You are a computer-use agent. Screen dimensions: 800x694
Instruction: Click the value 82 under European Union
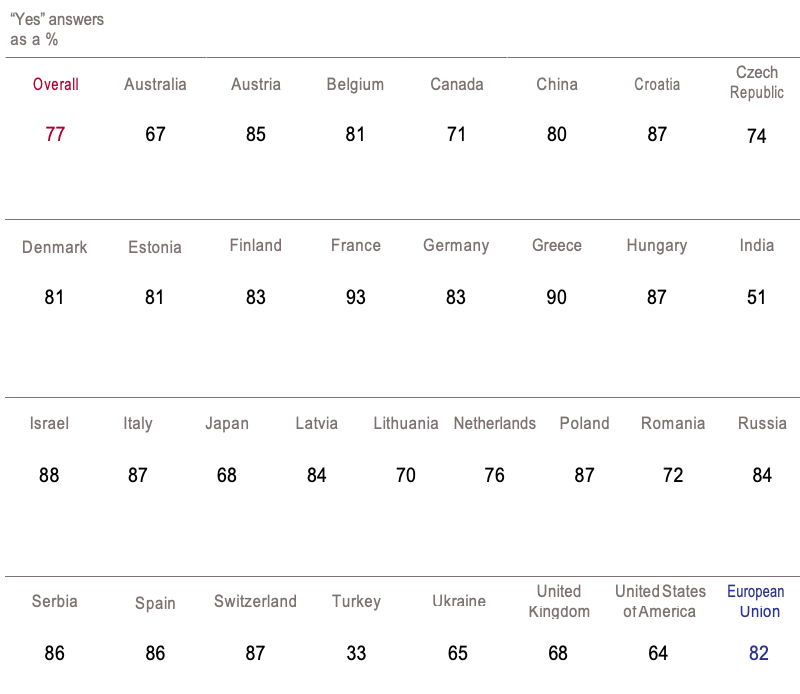(x=758, y=653)
